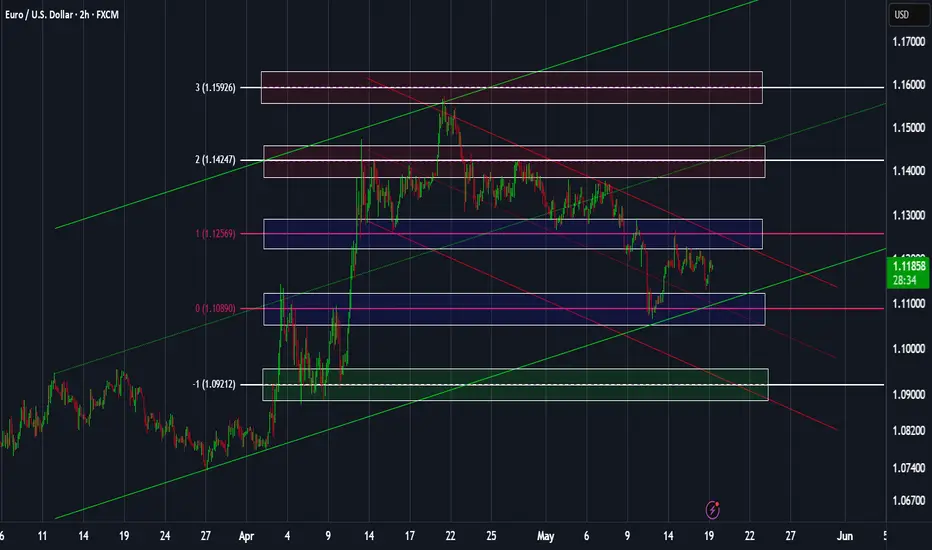This screenshot has width=932, height=550.
Task: Click the Fibonacci level label 2 (1.14247)
Action: pyautogui.click(x=215, y=160)
